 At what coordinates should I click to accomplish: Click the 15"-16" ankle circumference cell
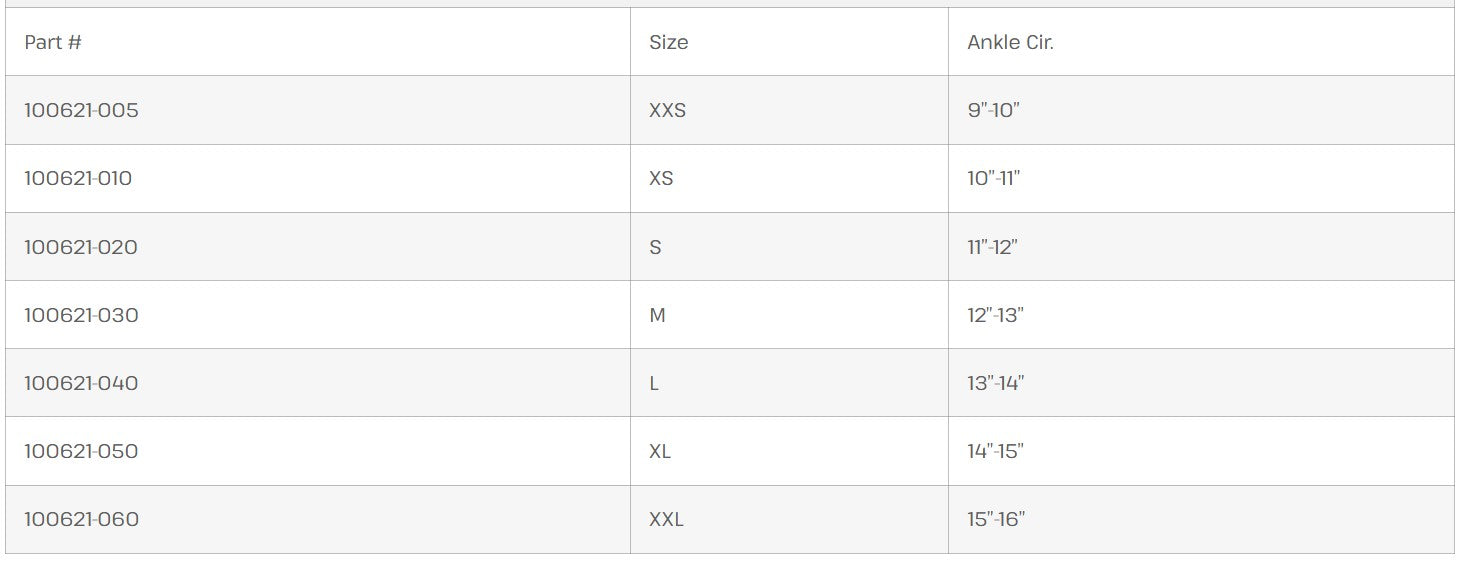(x=996, y=519)
